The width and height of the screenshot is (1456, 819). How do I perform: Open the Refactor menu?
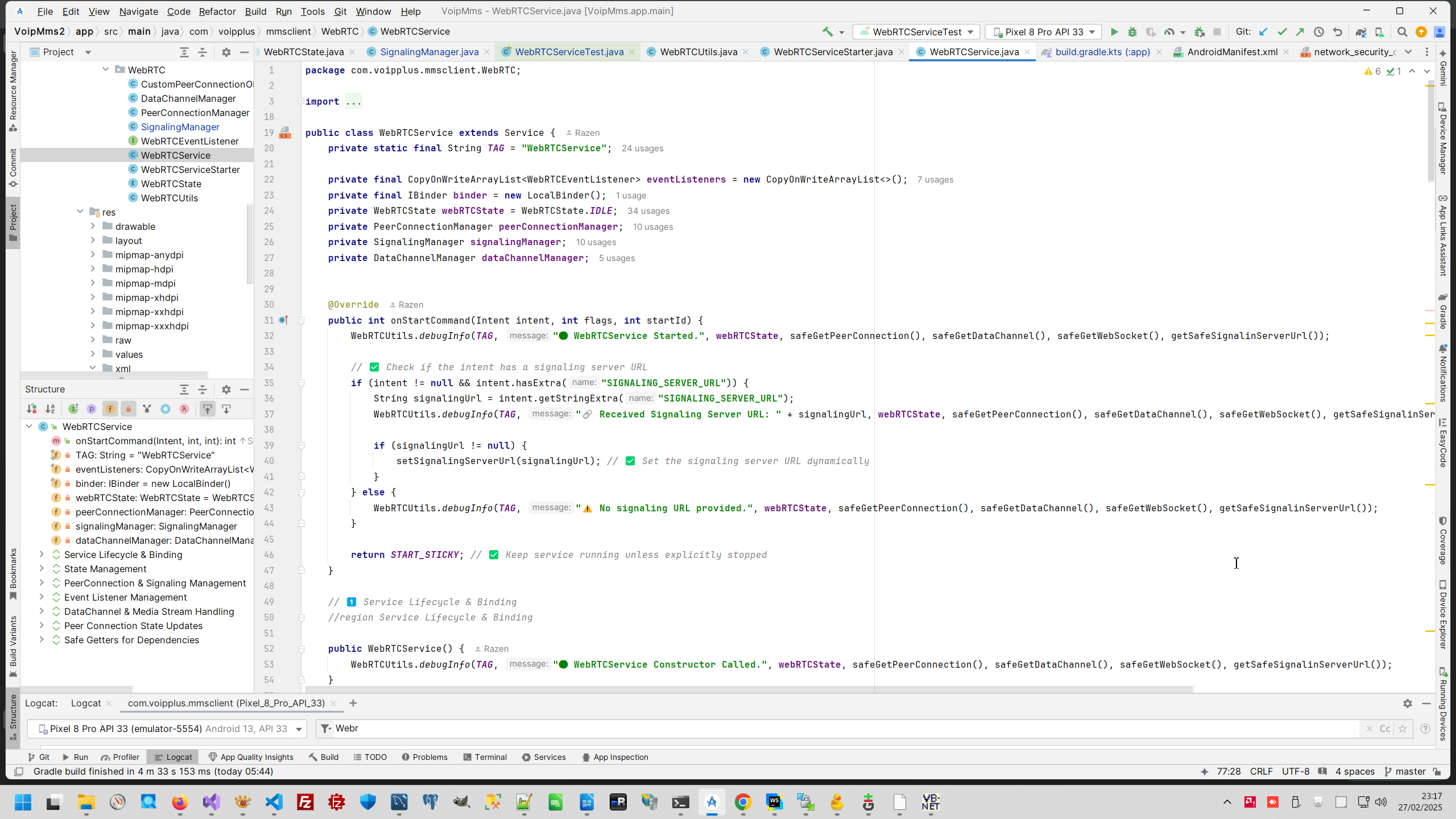click(x=217, y=11)
